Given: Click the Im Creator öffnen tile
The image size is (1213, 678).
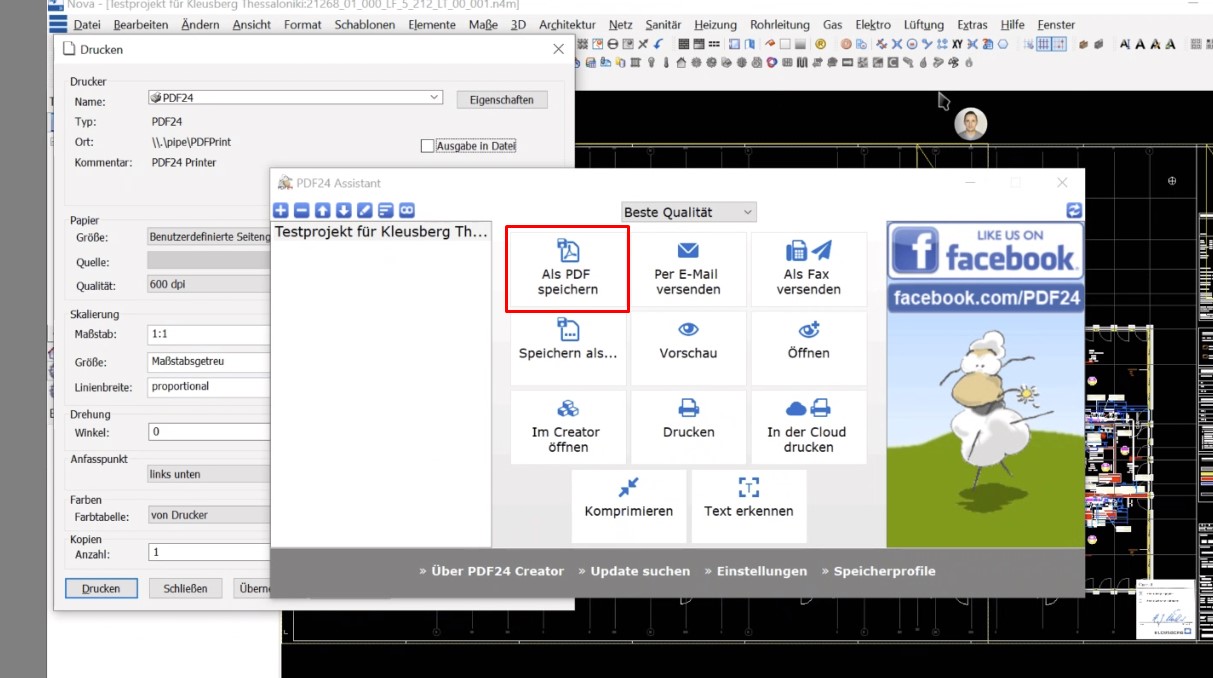Looking at the screenshot, I should click(568, 427).
